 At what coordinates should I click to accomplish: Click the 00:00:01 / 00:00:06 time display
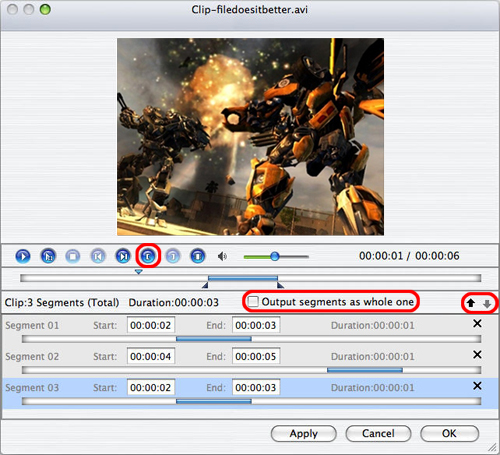[x=409, y=256]
